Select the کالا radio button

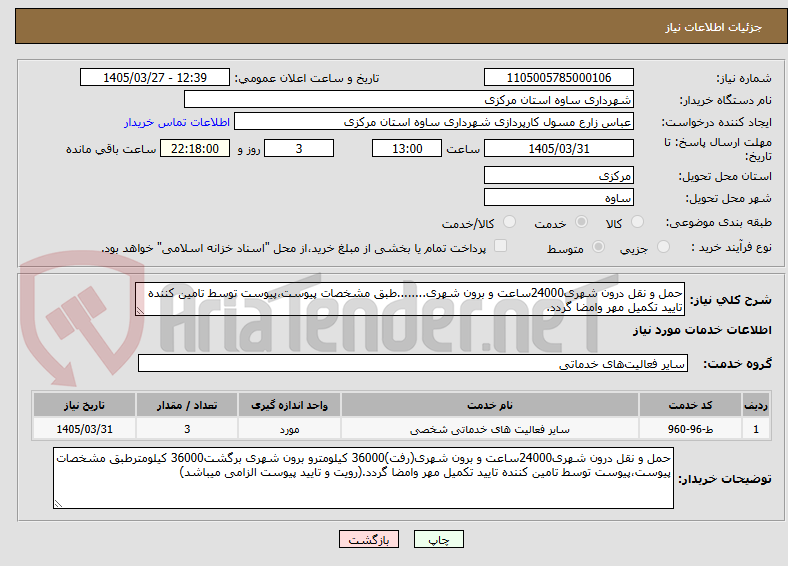637,222
